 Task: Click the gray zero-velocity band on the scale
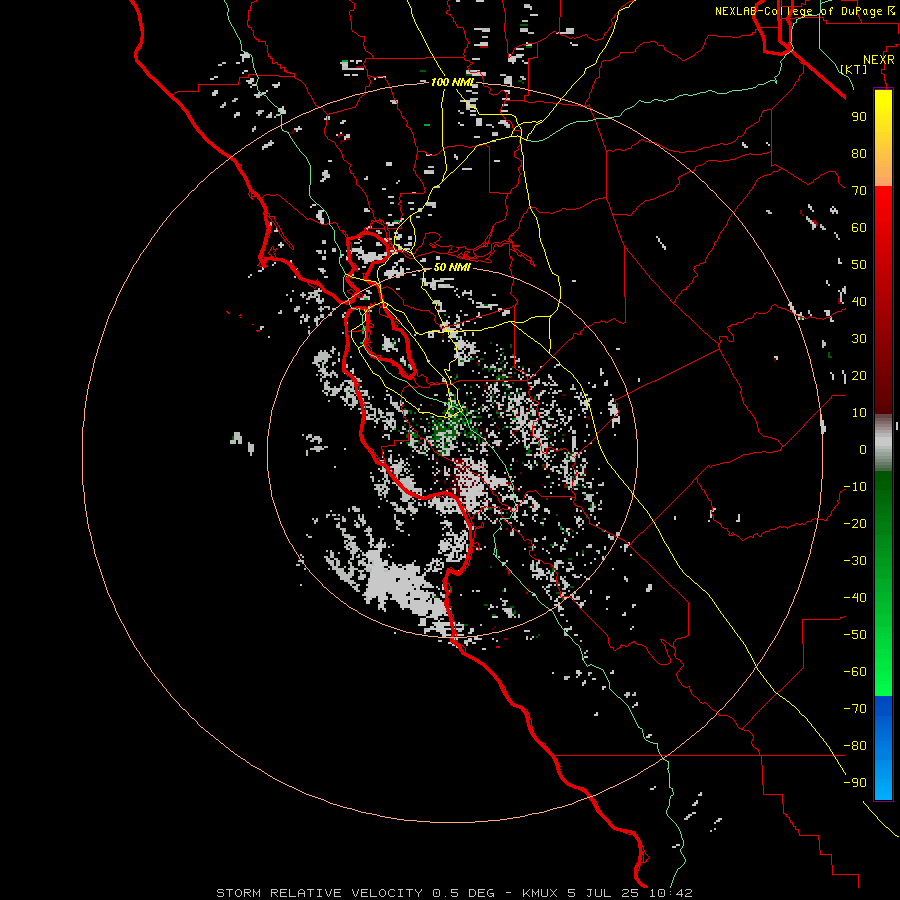pyautogui.click(x=883, y=443)
